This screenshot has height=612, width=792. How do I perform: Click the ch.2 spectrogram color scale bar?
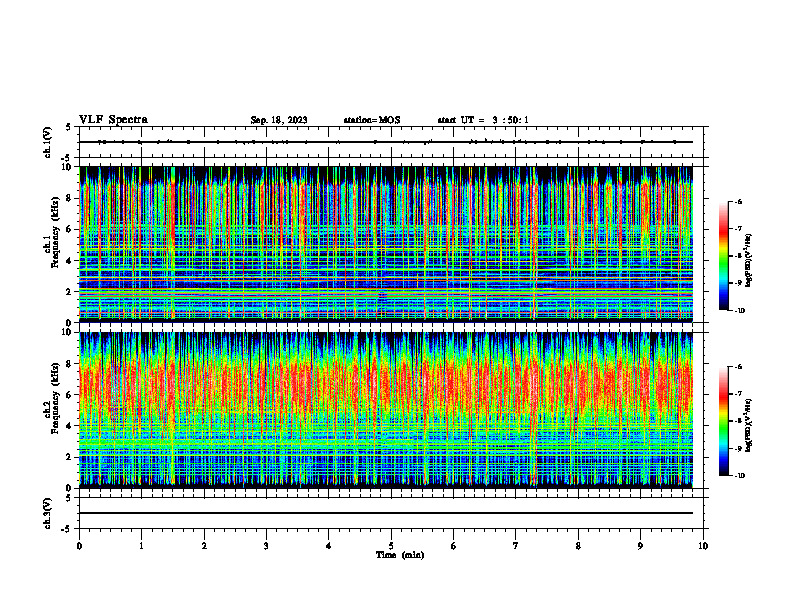click(x=723, y=421)
